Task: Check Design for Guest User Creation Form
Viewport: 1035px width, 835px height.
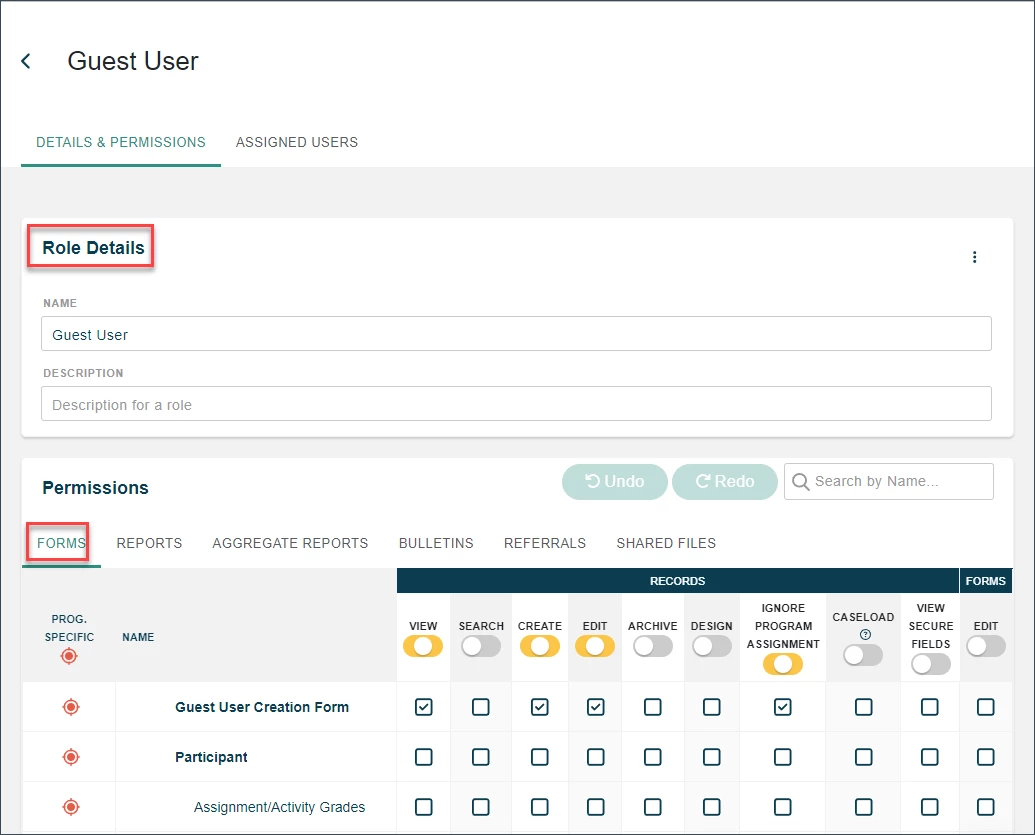Action: 712,707
